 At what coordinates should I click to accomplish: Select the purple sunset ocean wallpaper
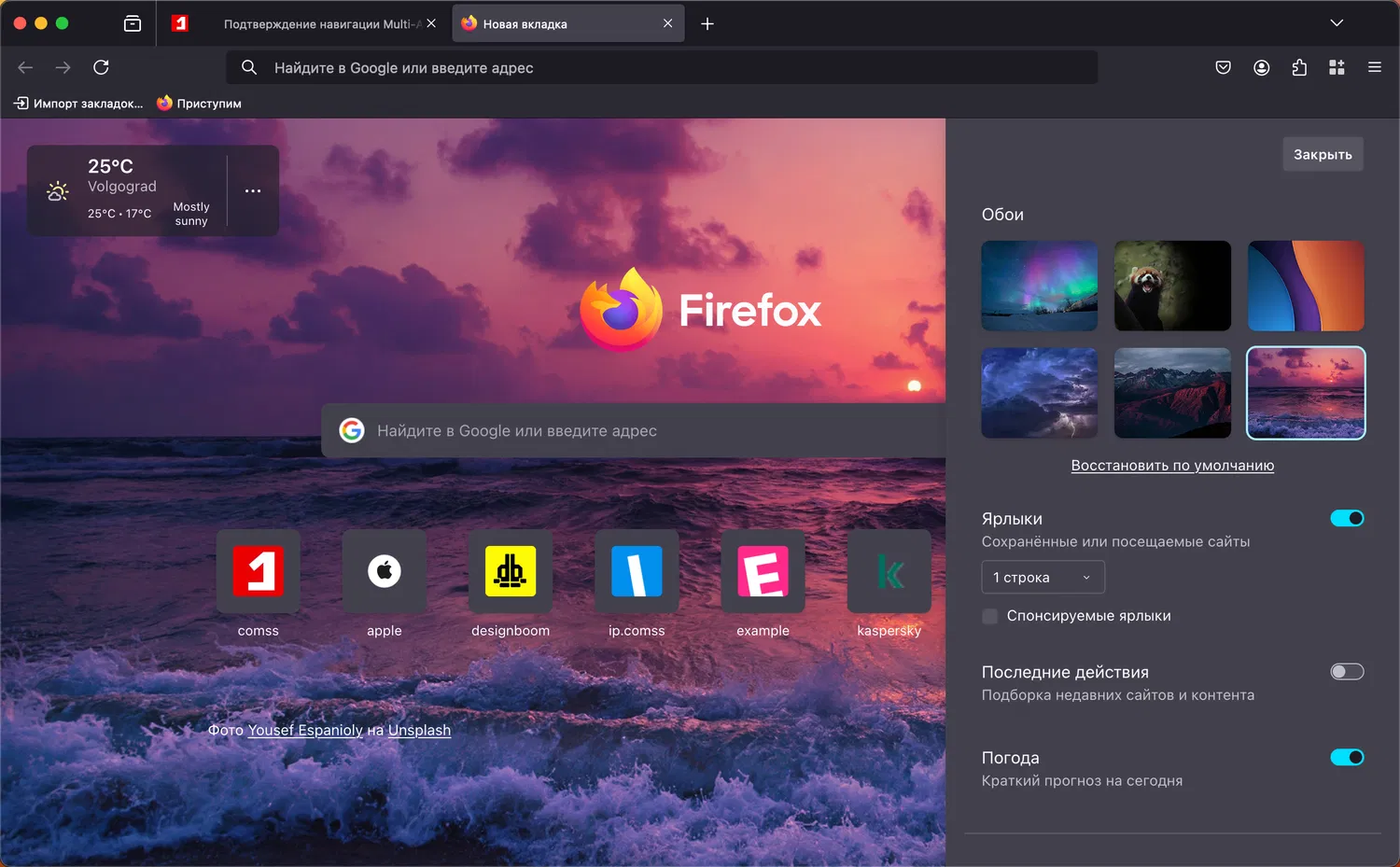click(x=1306, y=393)
